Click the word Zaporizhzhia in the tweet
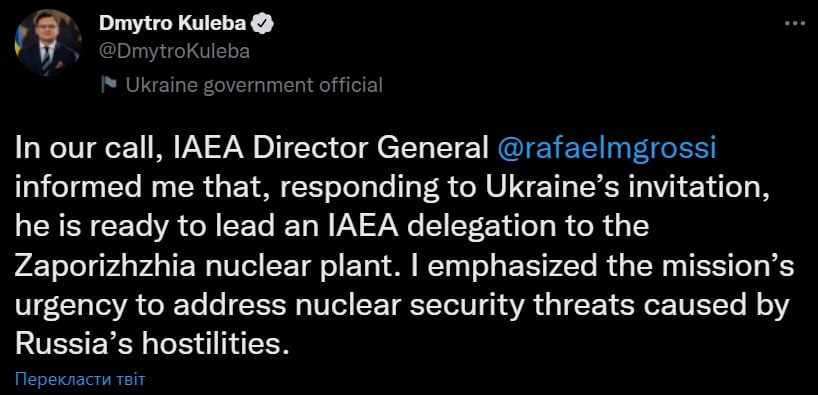Viewport: 818px width, 395px height. (105, 268)
